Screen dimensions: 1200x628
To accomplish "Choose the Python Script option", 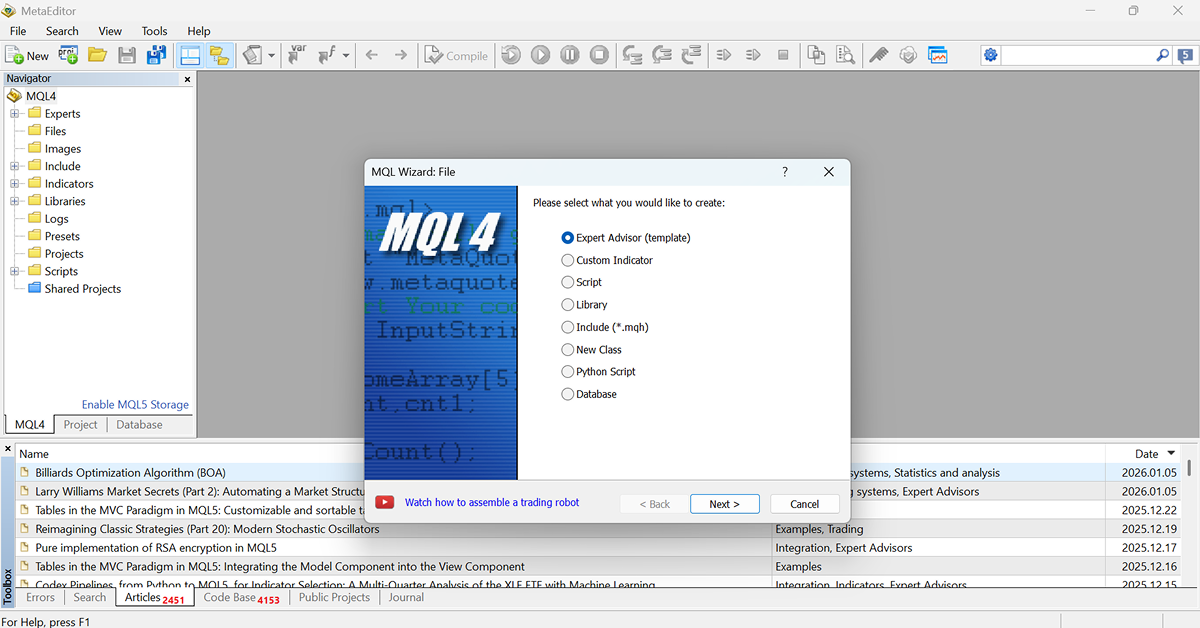I will (567, 371).
